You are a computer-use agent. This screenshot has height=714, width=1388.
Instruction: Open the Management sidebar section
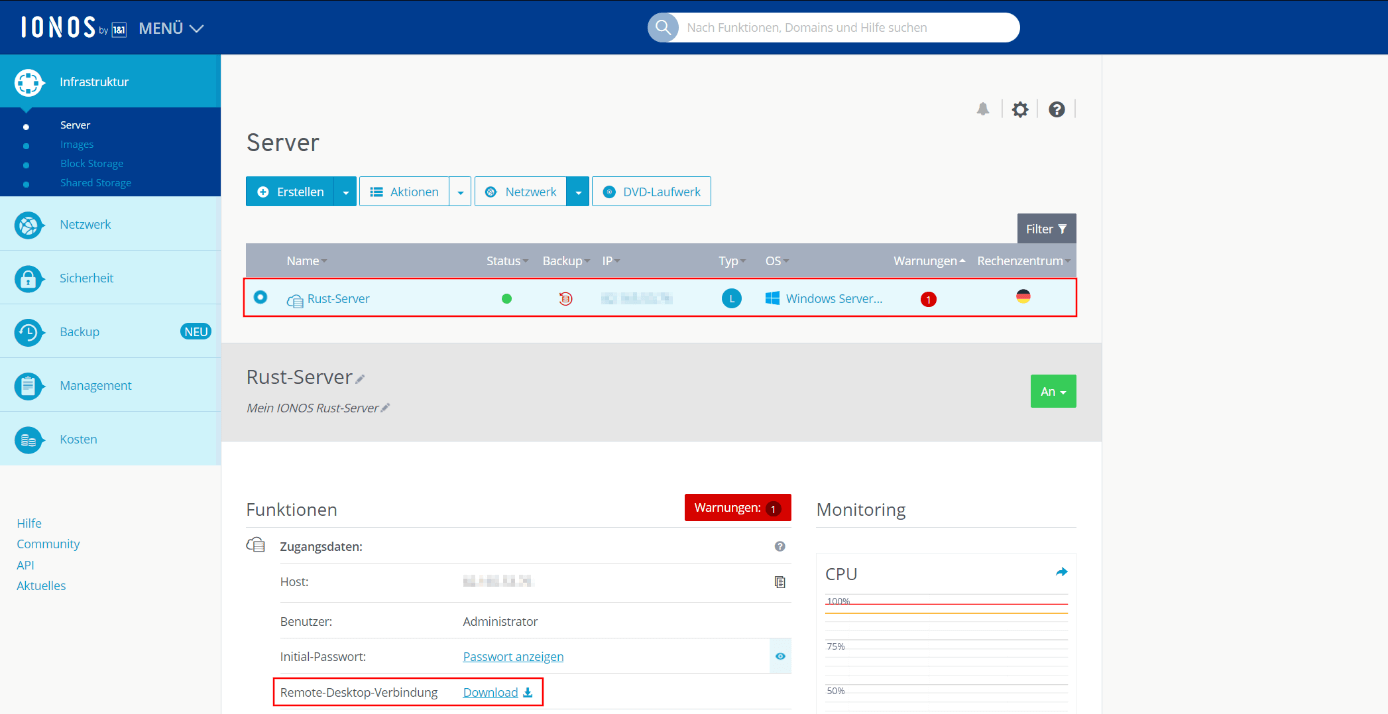[110, 385]
